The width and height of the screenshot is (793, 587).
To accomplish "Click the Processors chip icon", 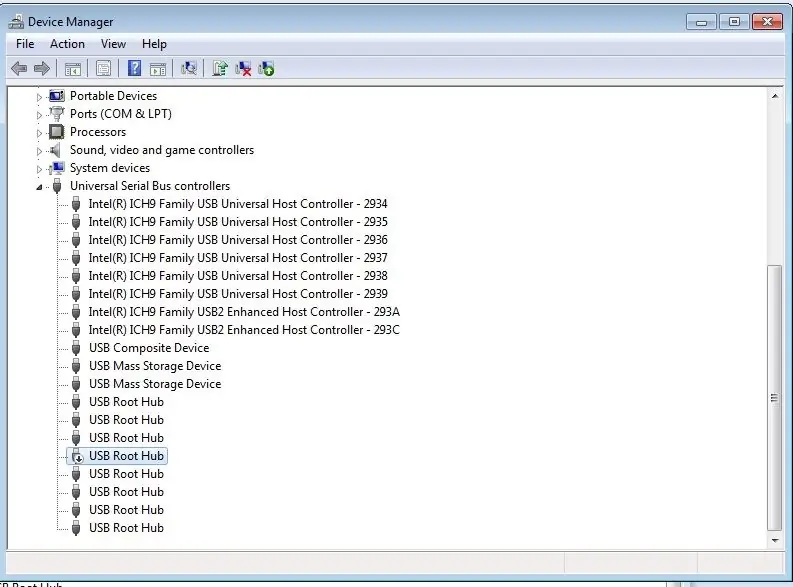I will click(x=57, y=132).
